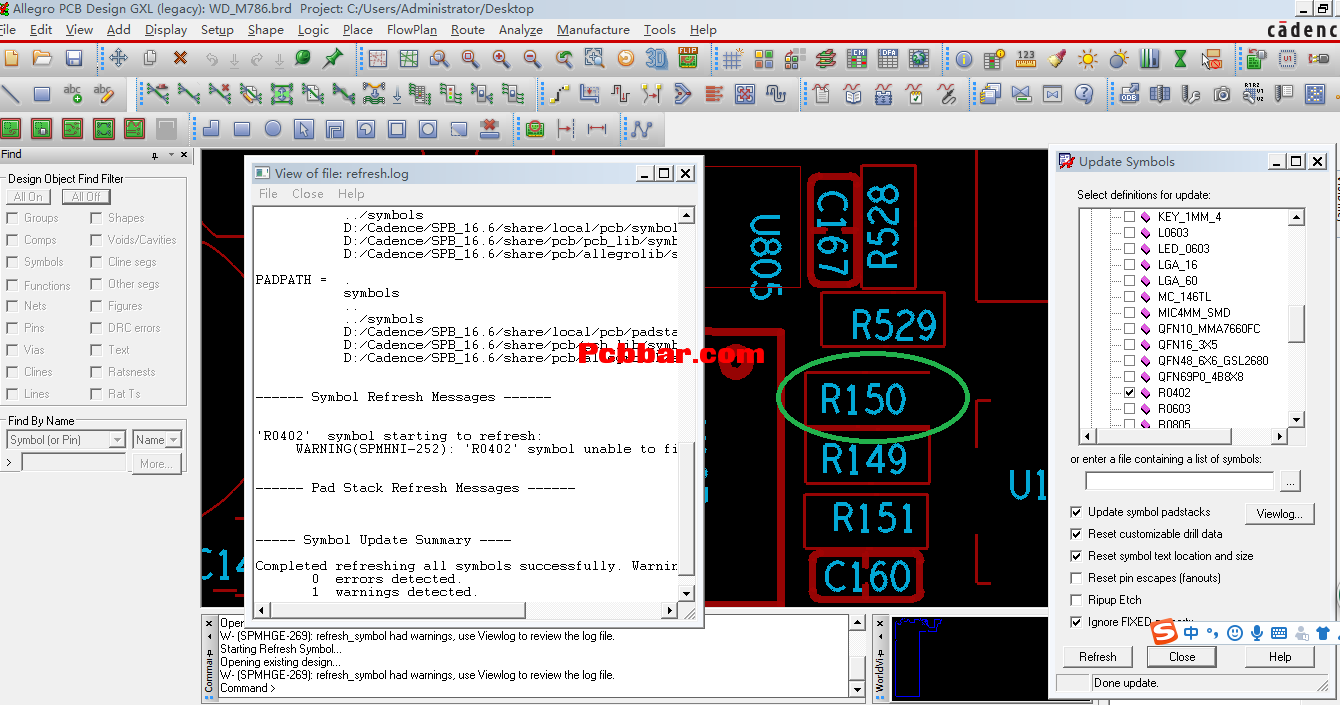This screenshot has width=1340, height=705.
Task: Check the LGA_16 symbol checkbox
Action: point(1130,265)
